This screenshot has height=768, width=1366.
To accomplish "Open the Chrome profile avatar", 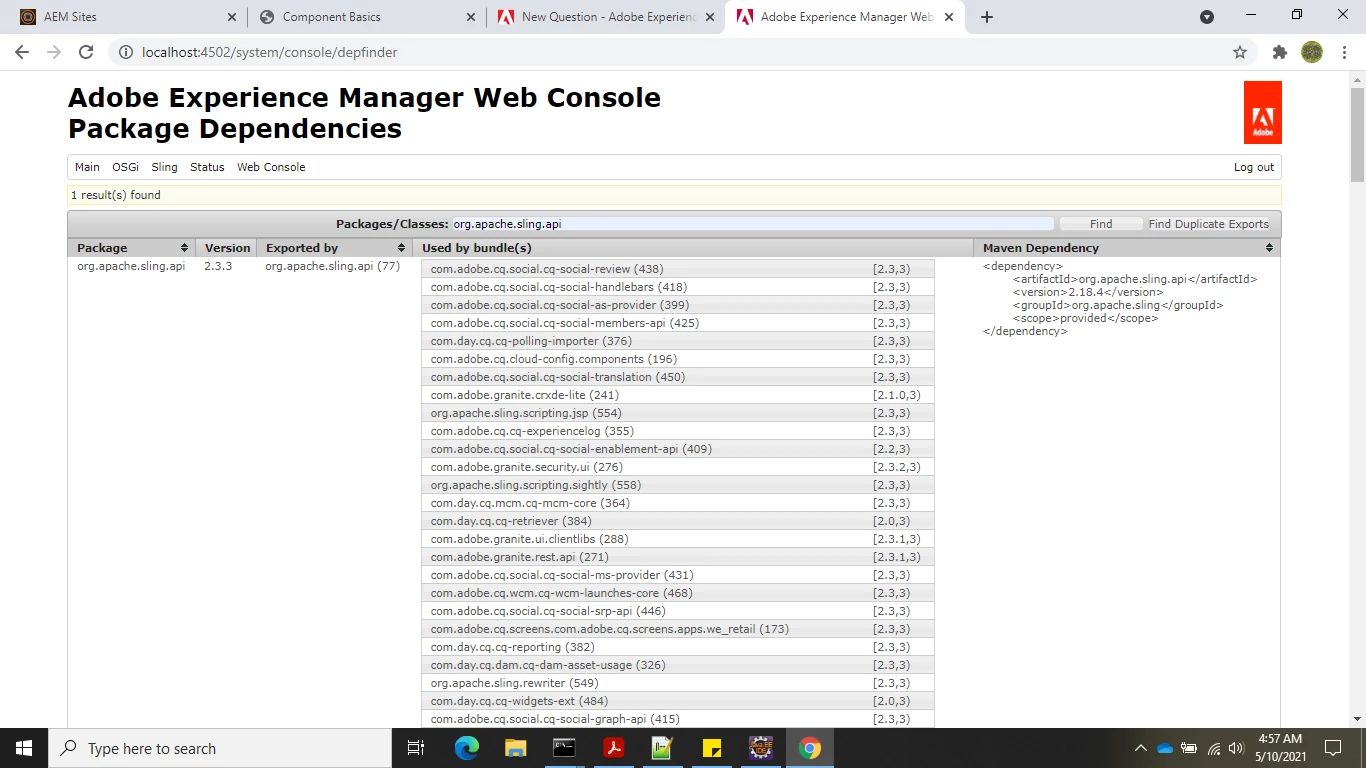I will [1312, 52].
